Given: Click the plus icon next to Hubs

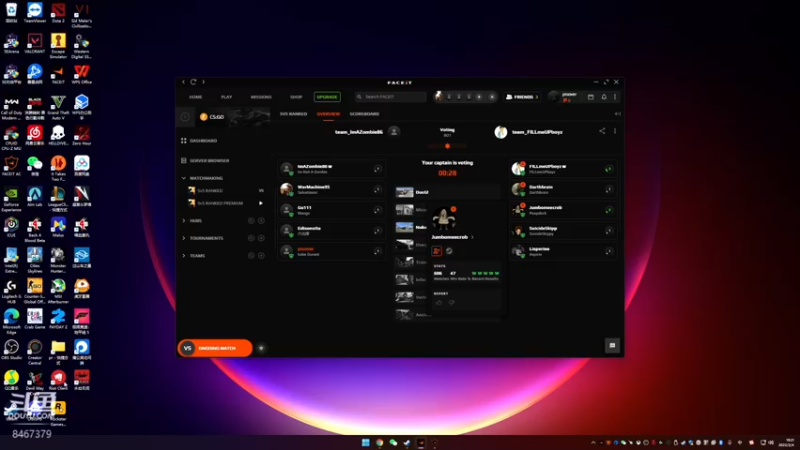Looking at the screenshot, I should pyautogui.click(x=261, y=220).
